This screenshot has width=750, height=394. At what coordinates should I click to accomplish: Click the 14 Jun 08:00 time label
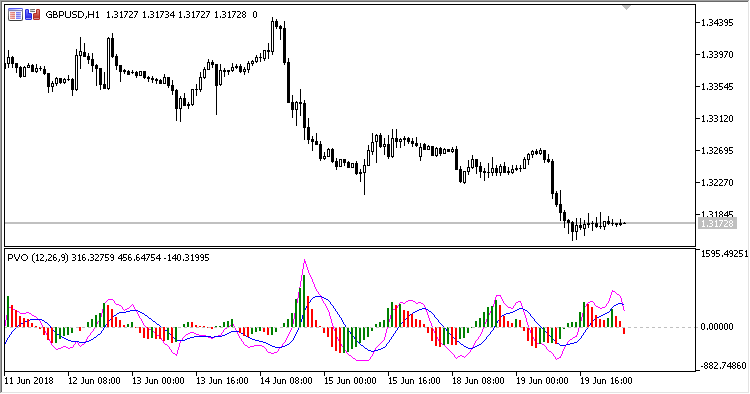pos(286,381)
